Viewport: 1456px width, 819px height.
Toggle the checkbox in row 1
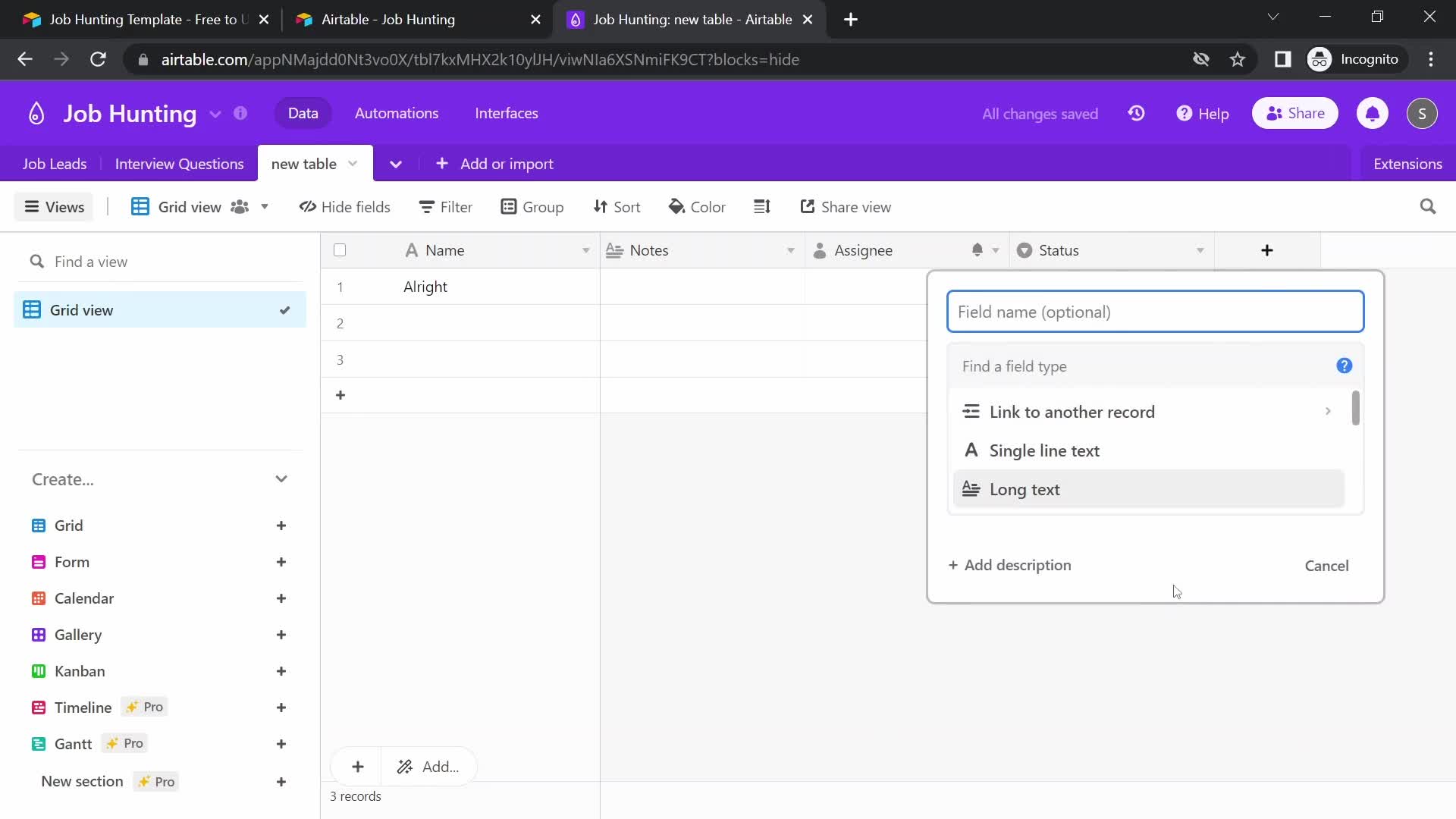pos(340,287)
